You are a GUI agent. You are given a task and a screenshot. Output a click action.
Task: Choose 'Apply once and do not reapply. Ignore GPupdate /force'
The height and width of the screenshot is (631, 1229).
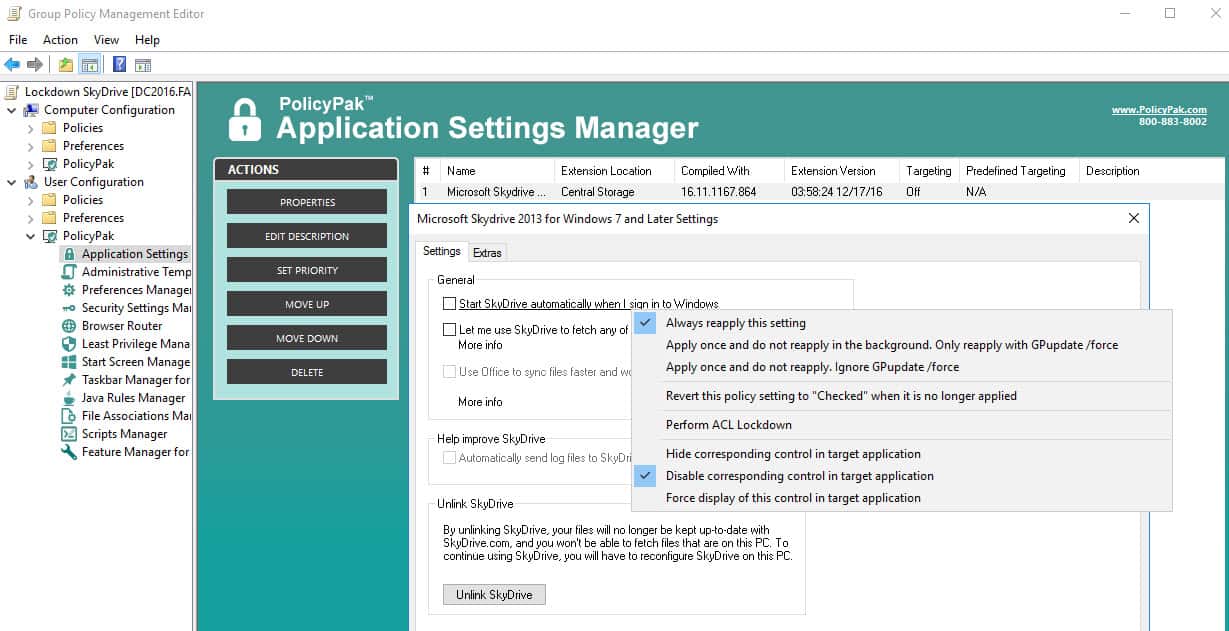902,367
